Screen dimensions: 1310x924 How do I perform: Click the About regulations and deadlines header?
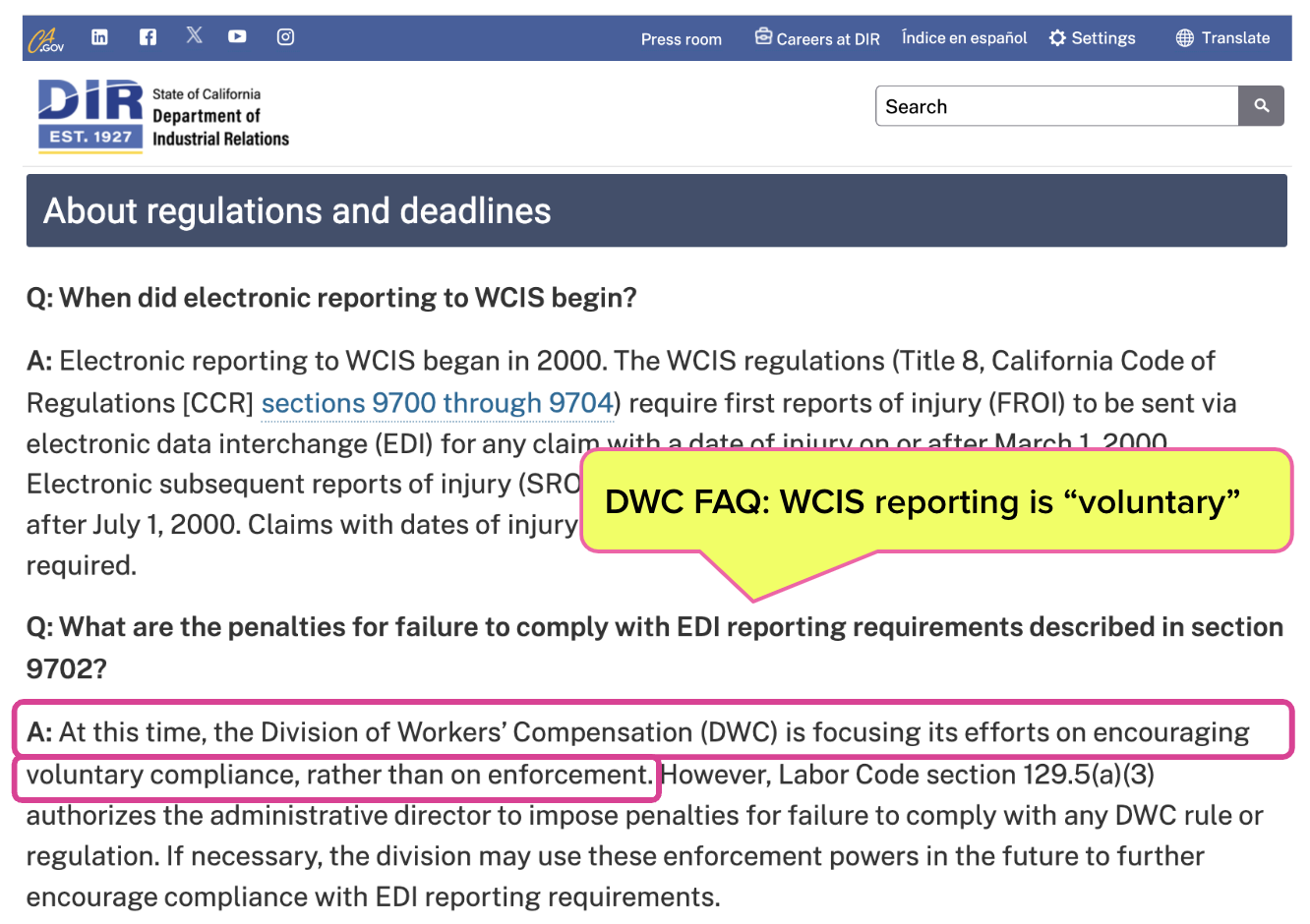pyautogui.click(x=297, y=211)
